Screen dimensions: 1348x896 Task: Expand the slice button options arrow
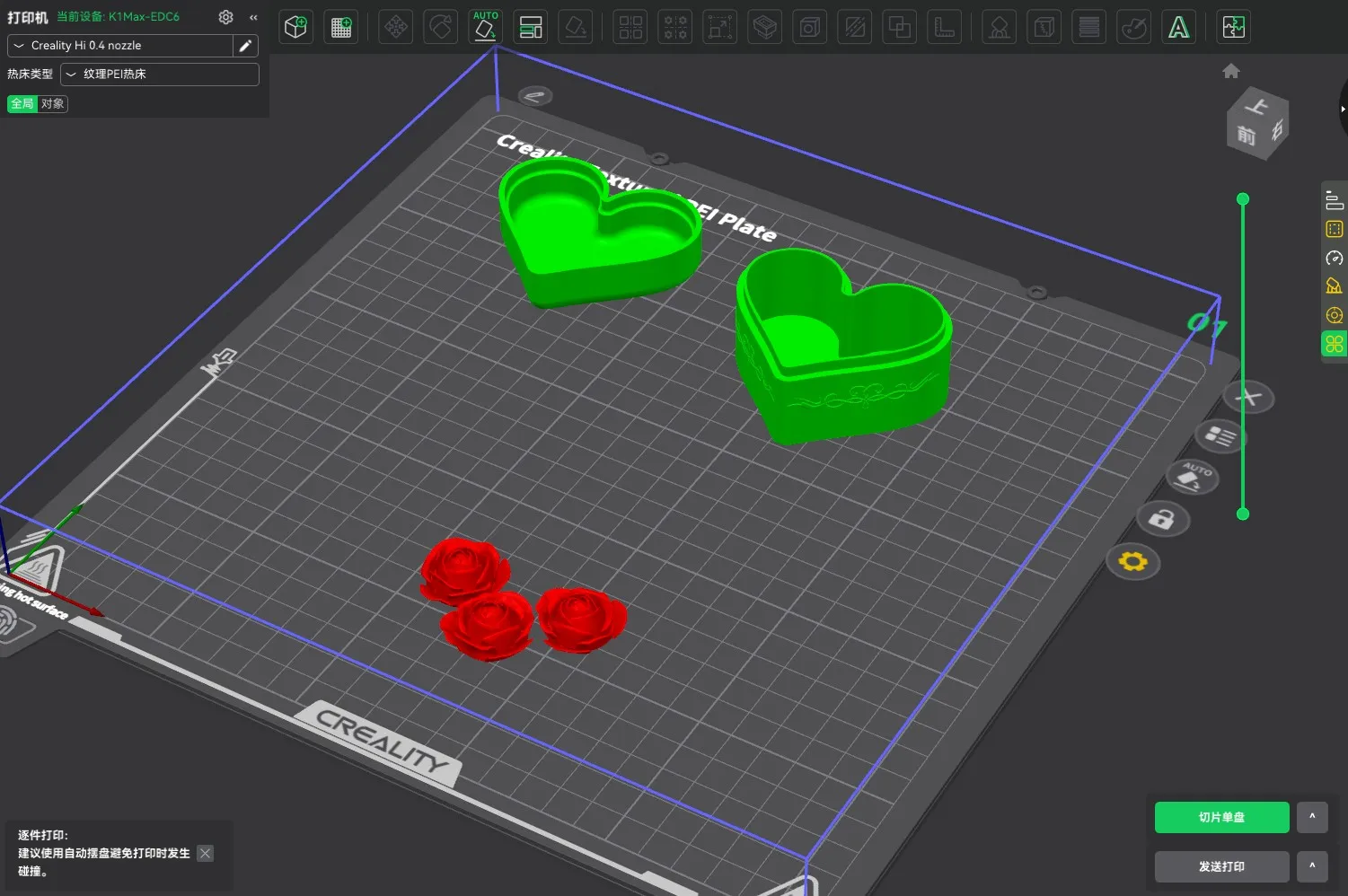[x=1312, y=818]
